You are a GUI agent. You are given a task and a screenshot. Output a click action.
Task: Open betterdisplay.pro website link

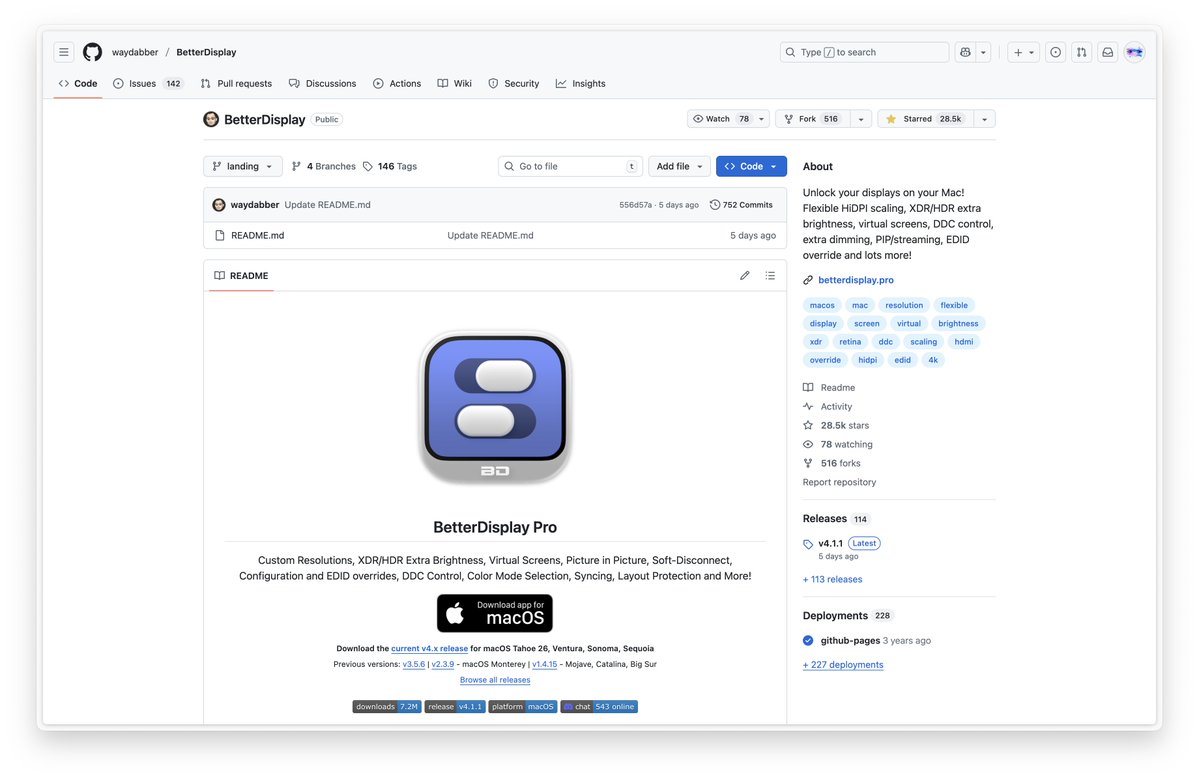pyautogui.click(x=856, y=280)
